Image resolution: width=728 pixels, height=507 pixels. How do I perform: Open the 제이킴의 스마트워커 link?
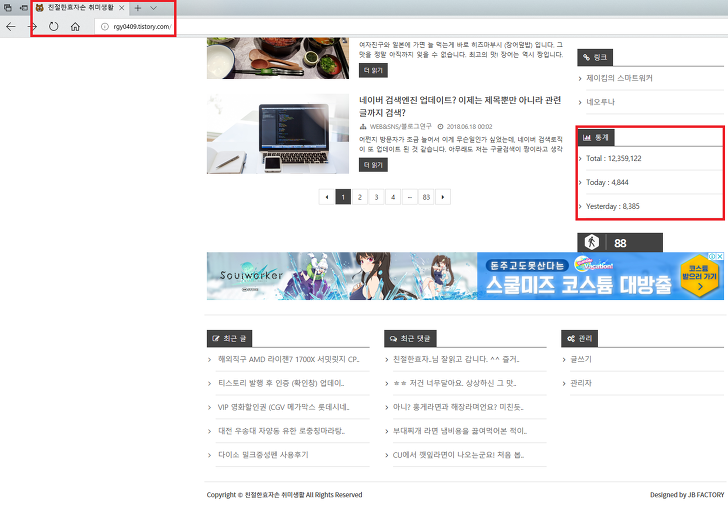619,78
